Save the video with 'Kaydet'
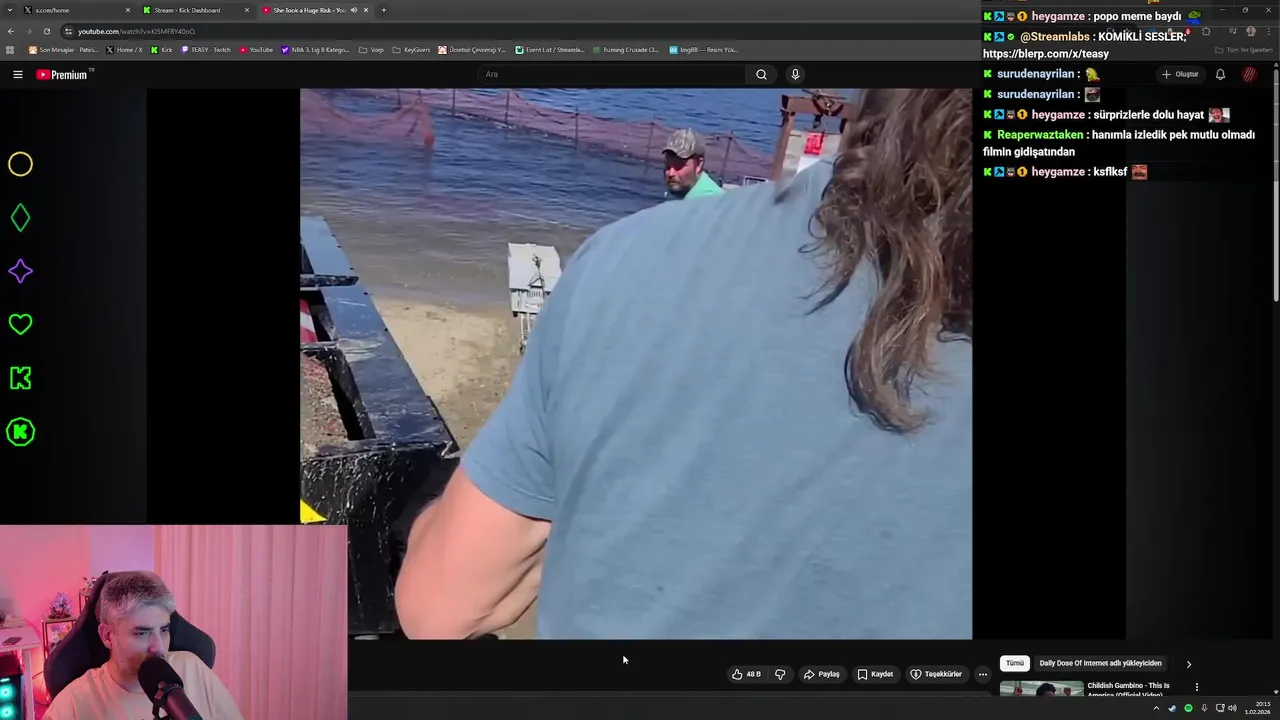This screenshot has width=1280, height=720. [875, 674]
